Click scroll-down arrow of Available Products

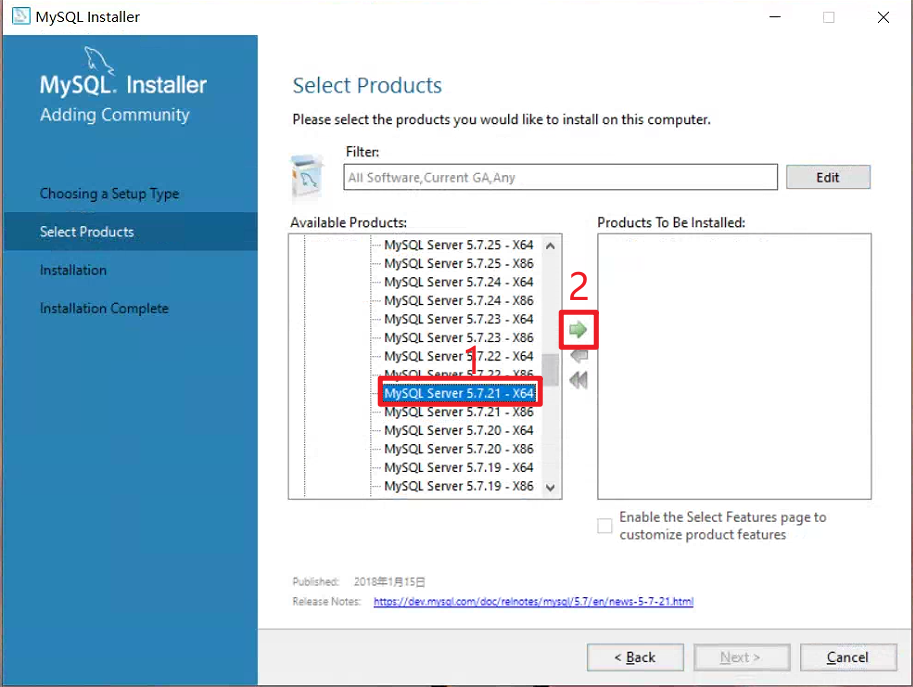coord(550,487)
